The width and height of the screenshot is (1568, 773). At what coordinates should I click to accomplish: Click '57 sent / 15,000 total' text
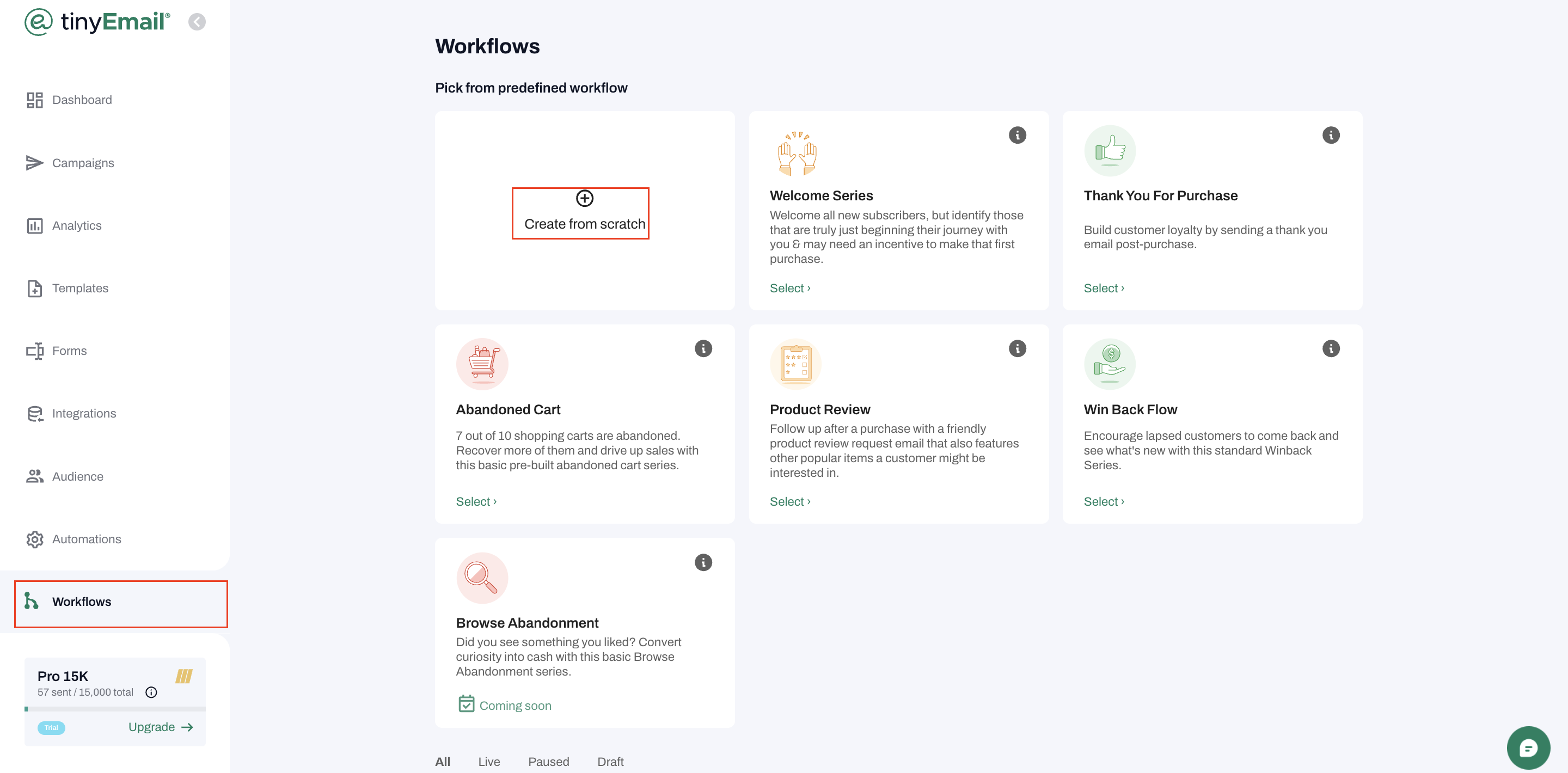[85, 692]
